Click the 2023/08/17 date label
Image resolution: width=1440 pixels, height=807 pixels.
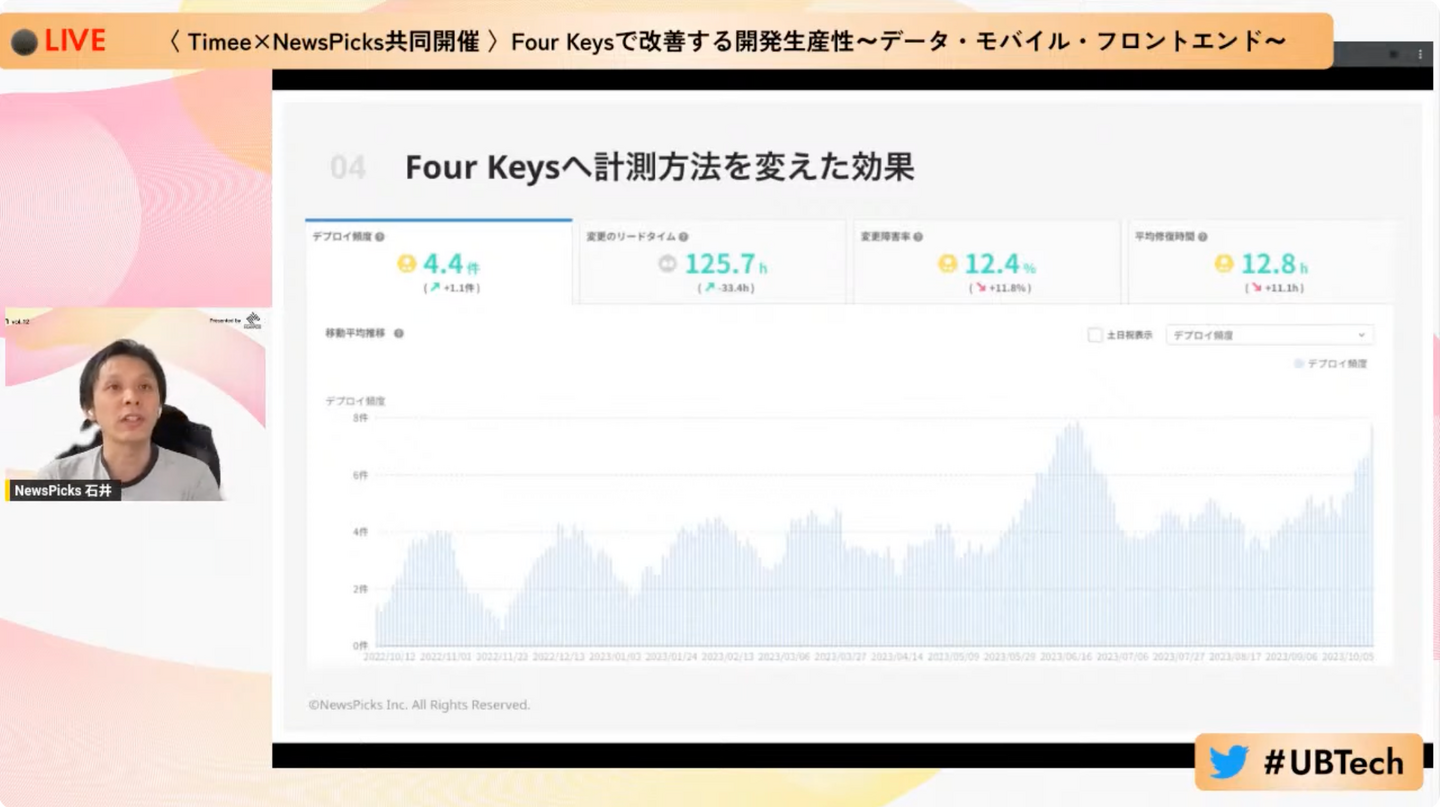click(1236, 657)
